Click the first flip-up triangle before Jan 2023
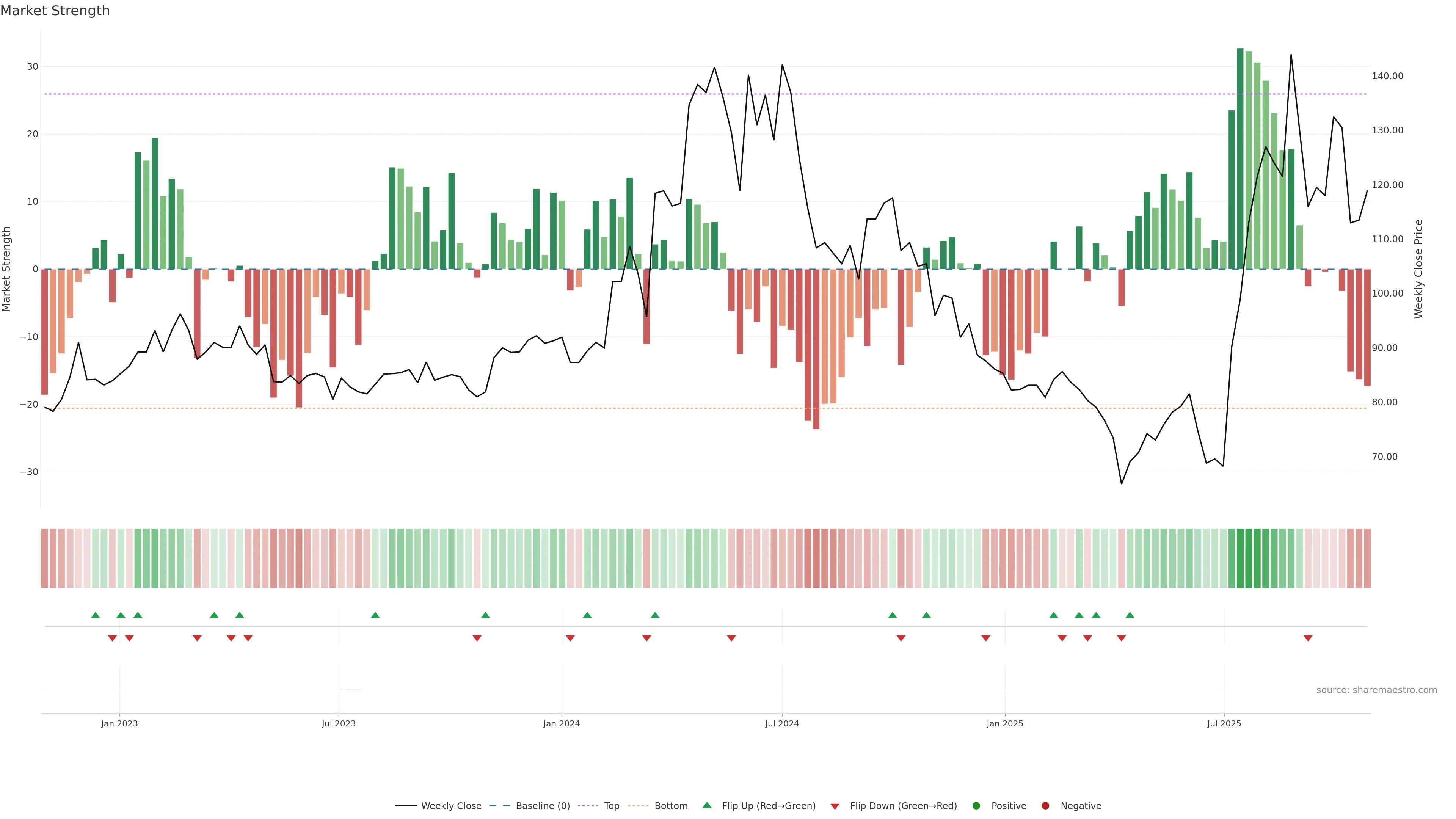The width and height of the screenshot is (1456, 819). [x=96, y=615]
